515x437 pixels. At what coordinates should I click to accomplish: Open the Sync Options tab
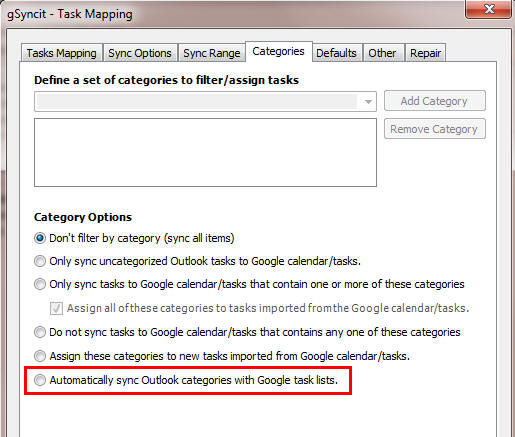pos(140,53)
